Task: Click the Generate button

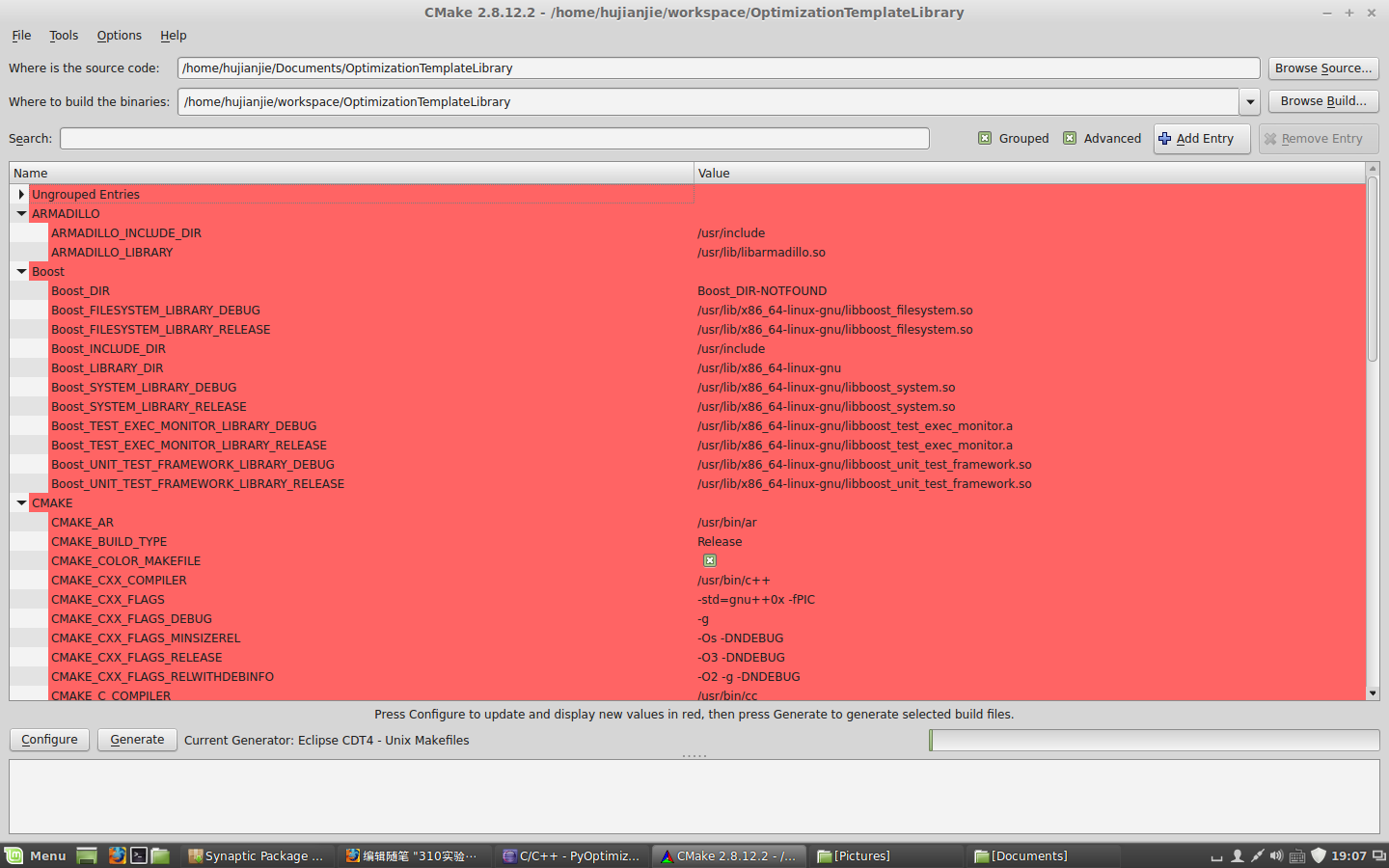Action: (x=137, y=740)
